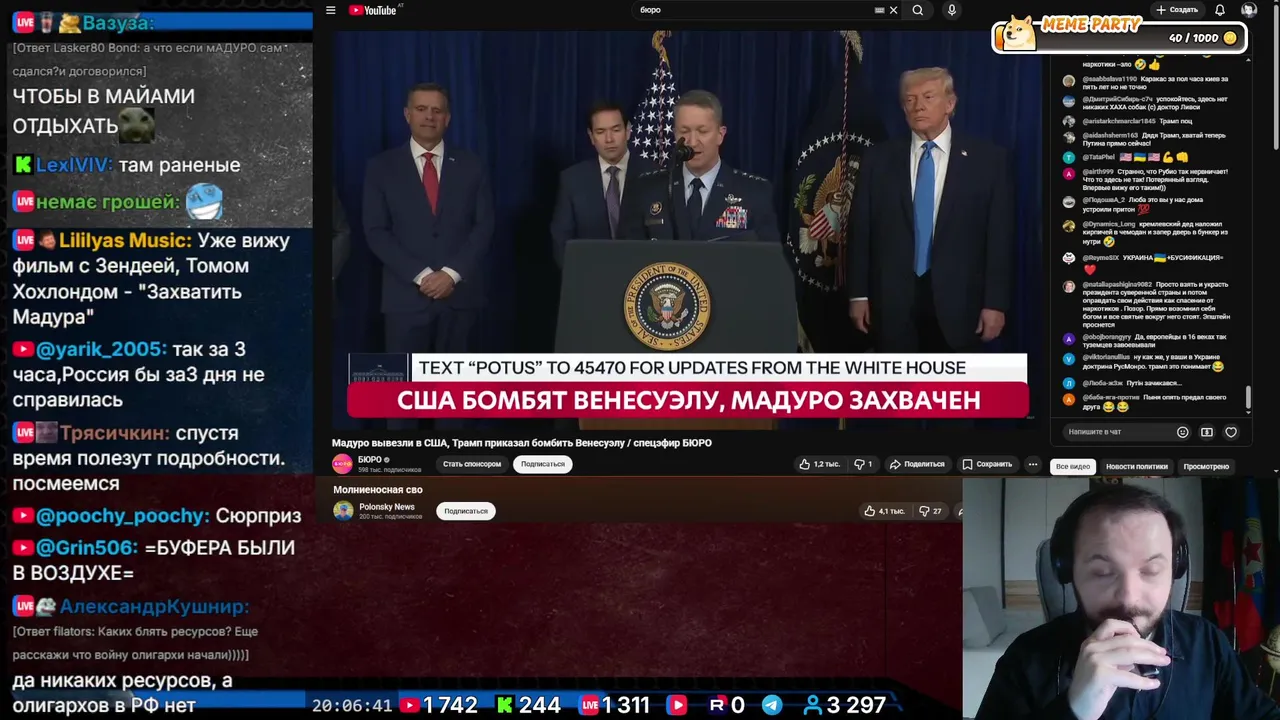Subscribe to Polonsky News channel
This screenshot has height=720, width=1280.
click(466, 511)
